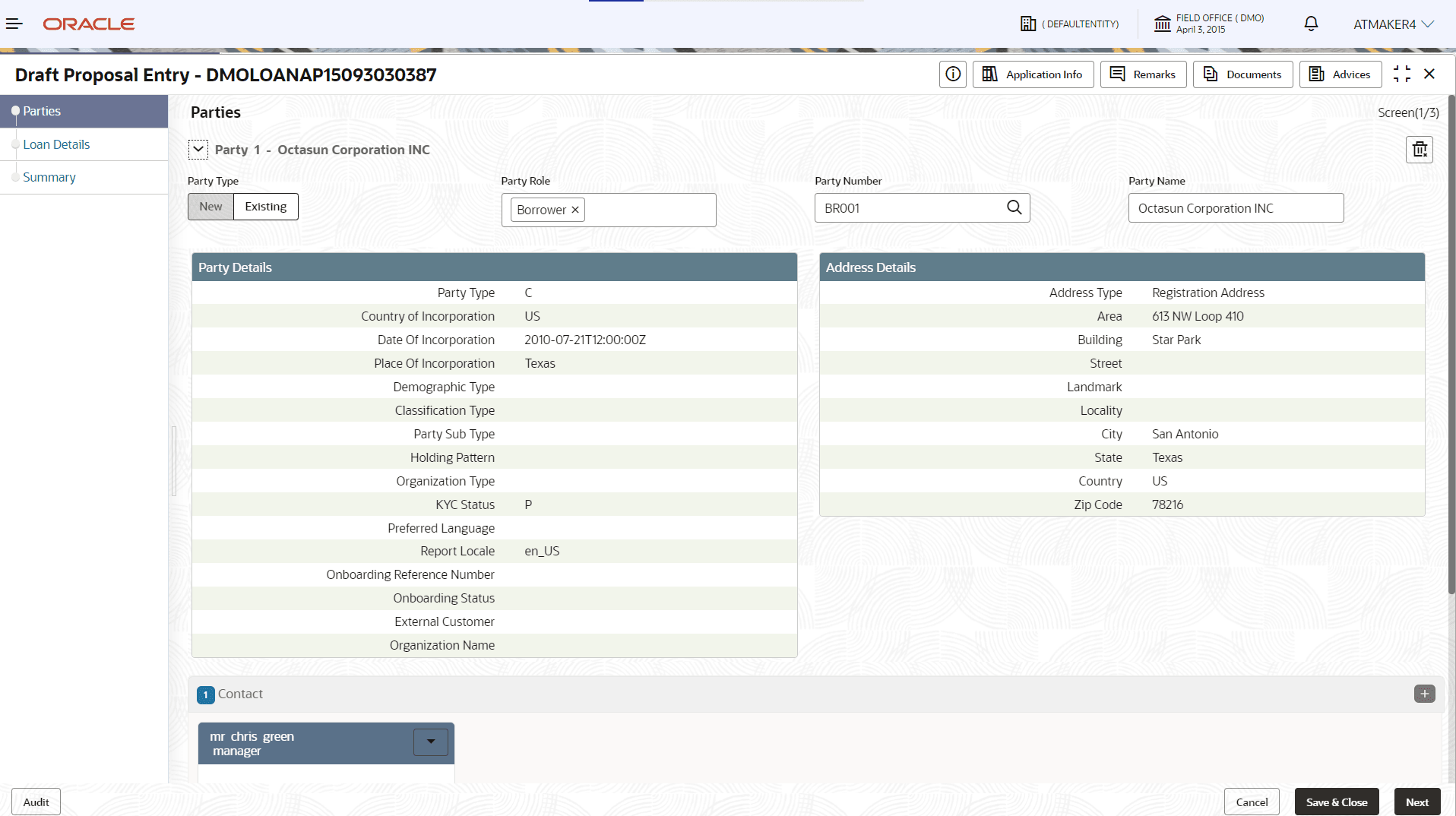Go to the Loan Details step
The height and width of the screenshot is (816, 1456).
tap(84, 144)
